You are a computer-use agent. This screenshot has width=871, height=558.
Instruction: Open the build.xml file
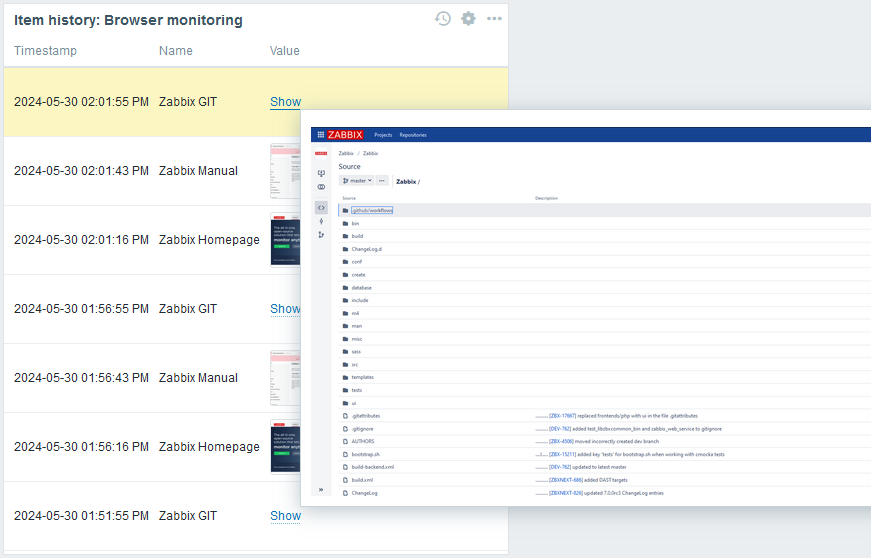tap(362, 480)
